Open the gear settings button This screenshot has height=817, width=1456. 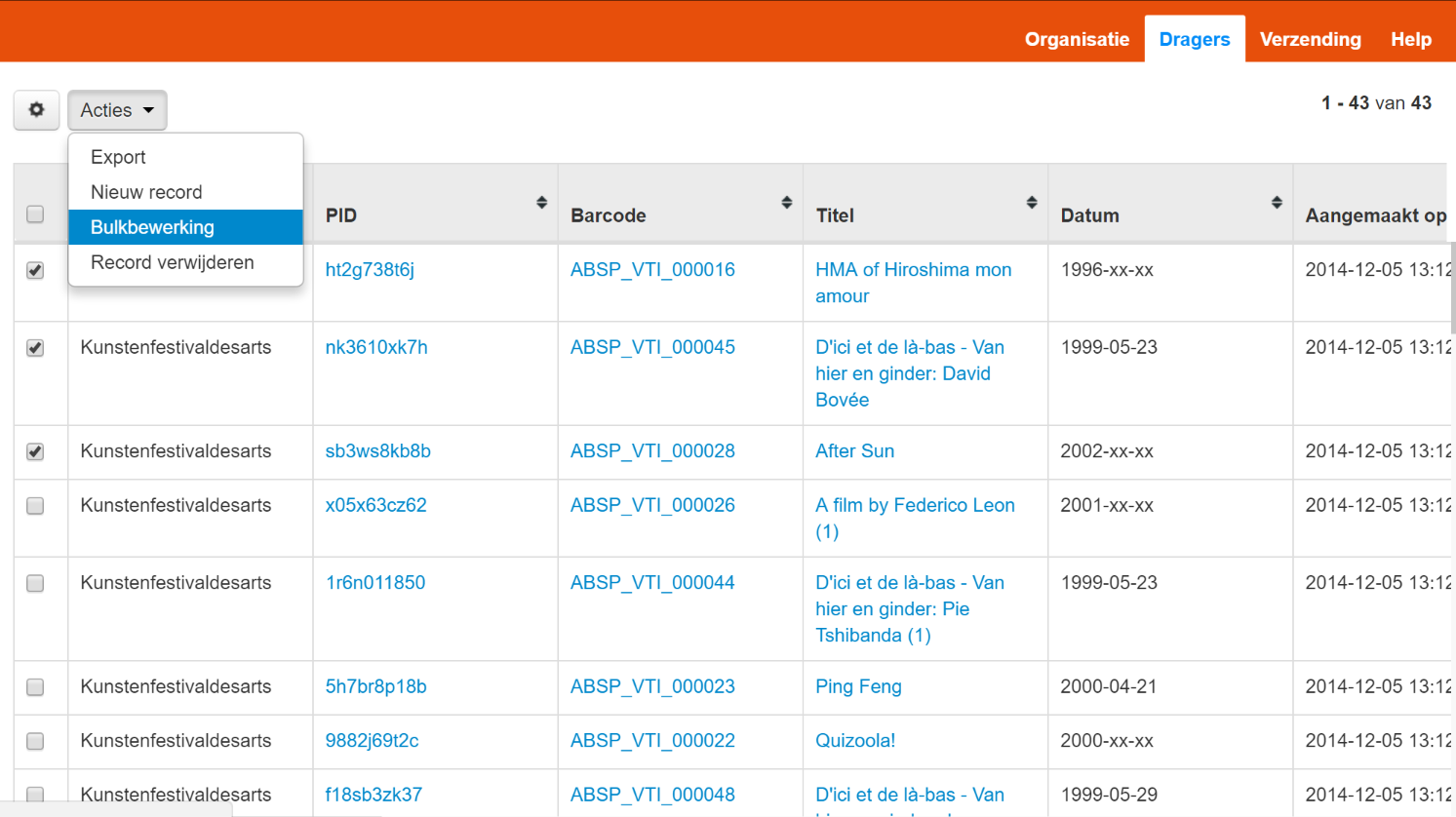click(36, 110)
